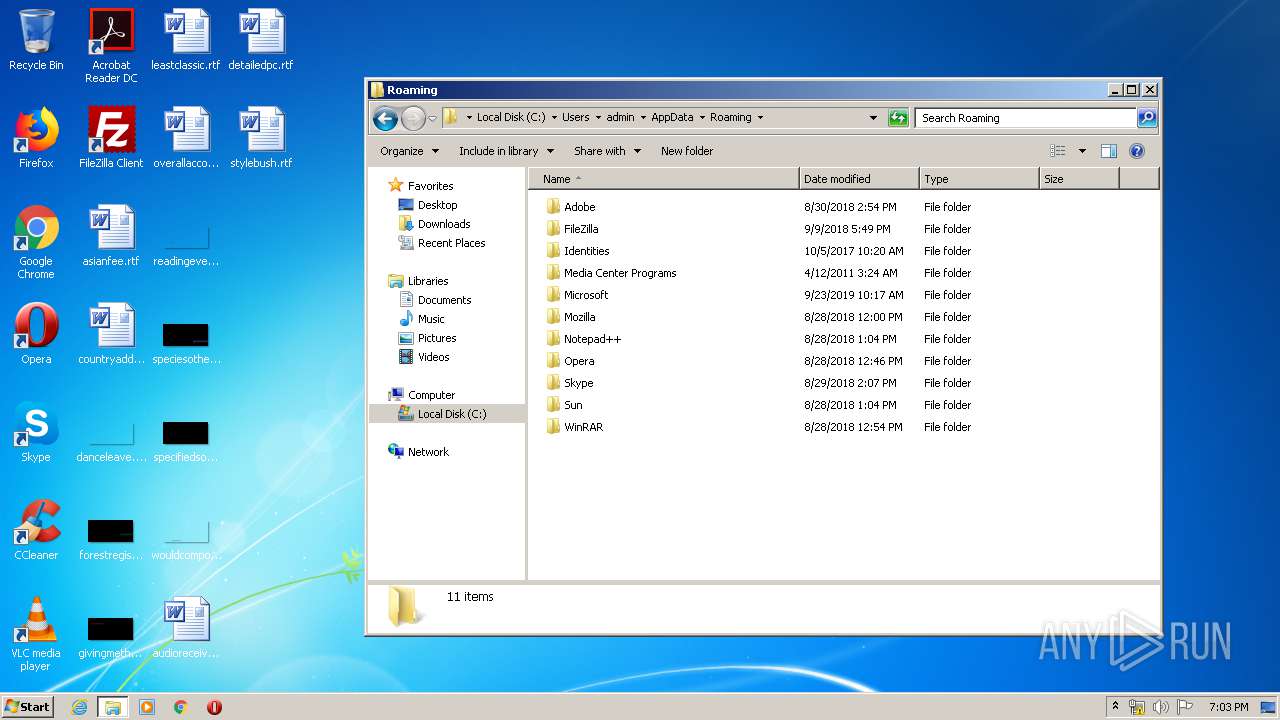This screenshot has width=1280, height=720.
Task: Open Internet Explorer from taskbar
Action: pos(79,707)
